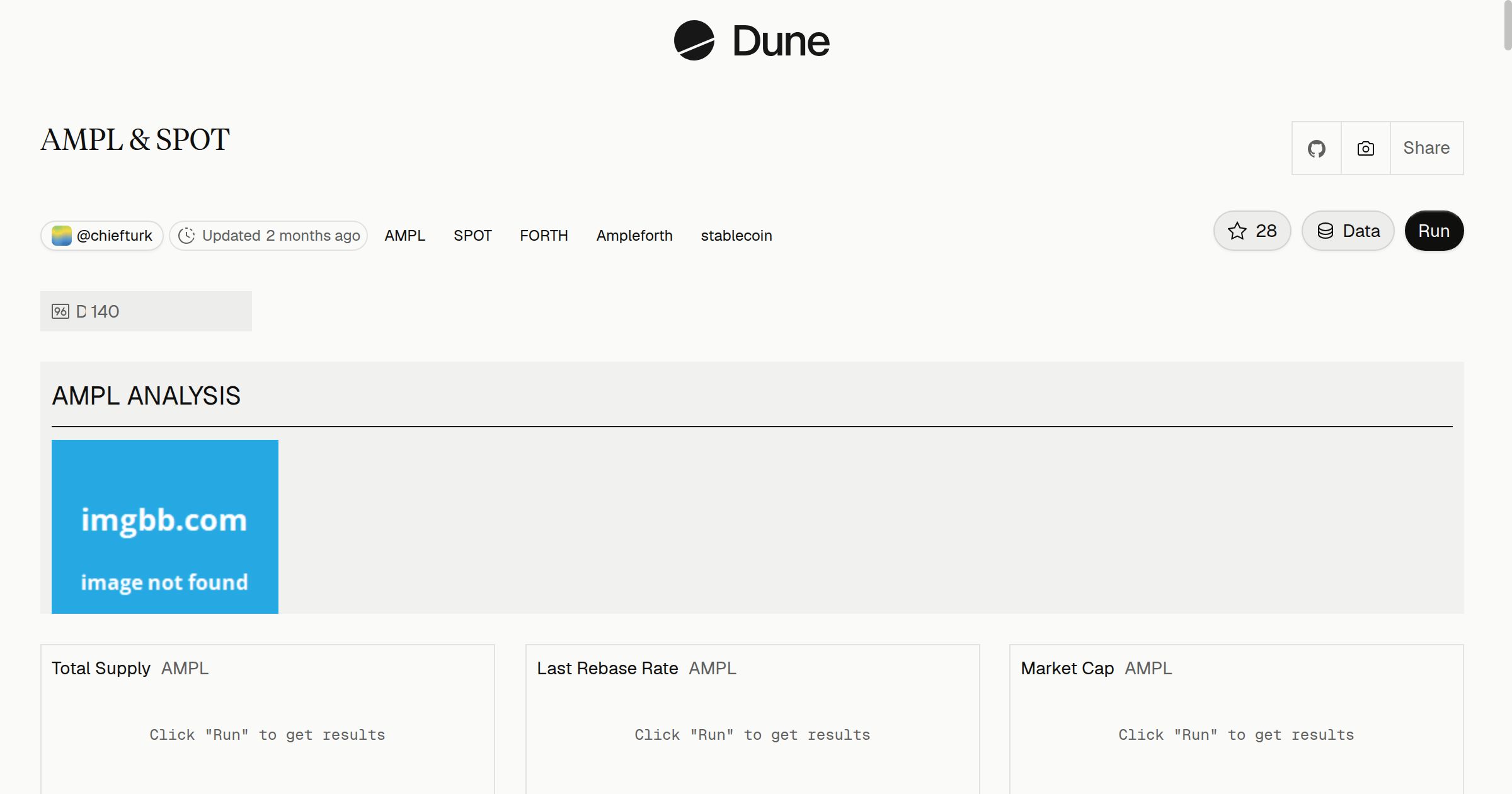
Task: Select the SPOT tag
Action: tap(472, 236)
